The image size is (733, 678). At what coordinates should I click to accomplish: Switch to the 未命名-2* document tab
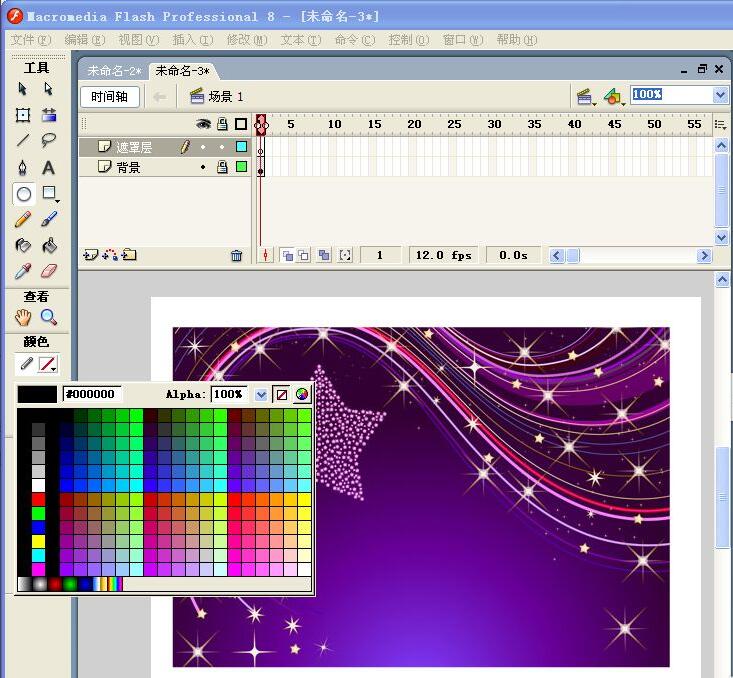point(115,71)
